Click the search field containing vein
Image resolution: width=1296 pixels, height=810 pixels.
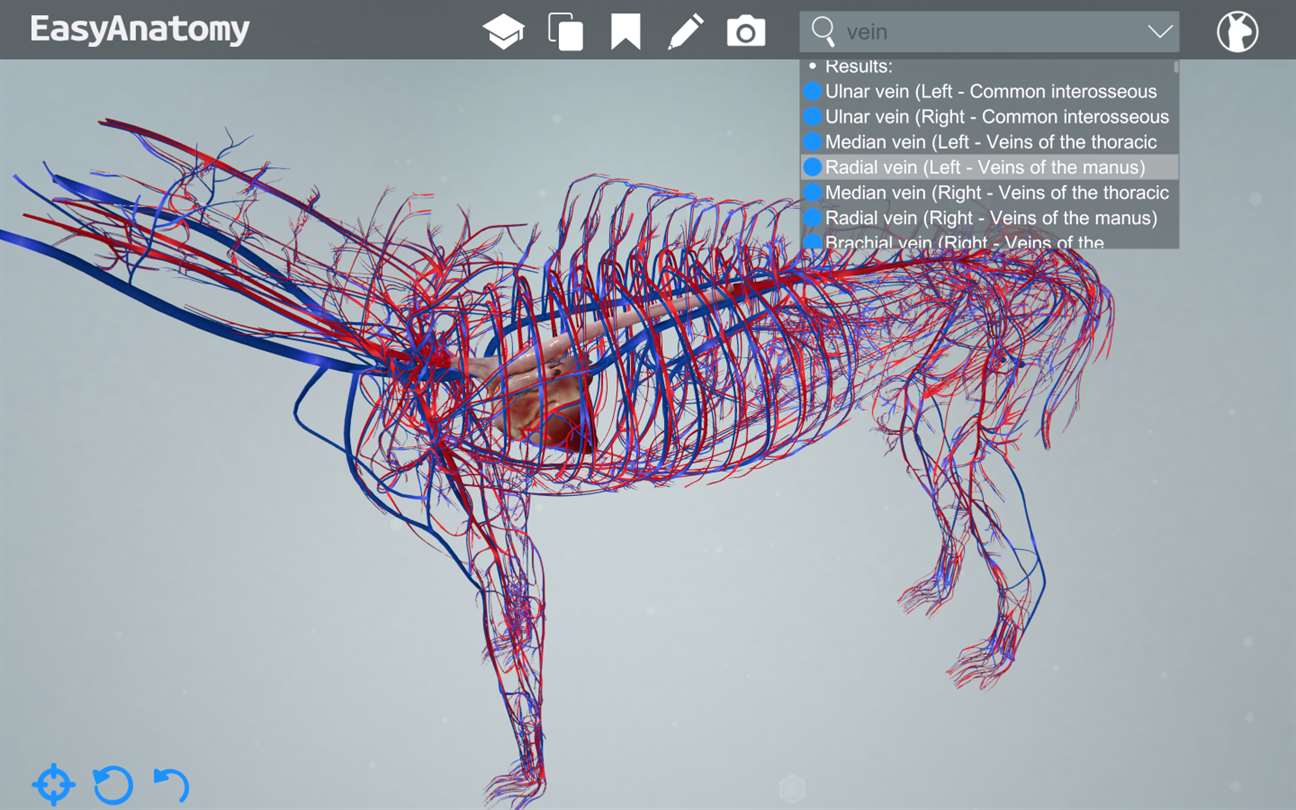(989, 32)
